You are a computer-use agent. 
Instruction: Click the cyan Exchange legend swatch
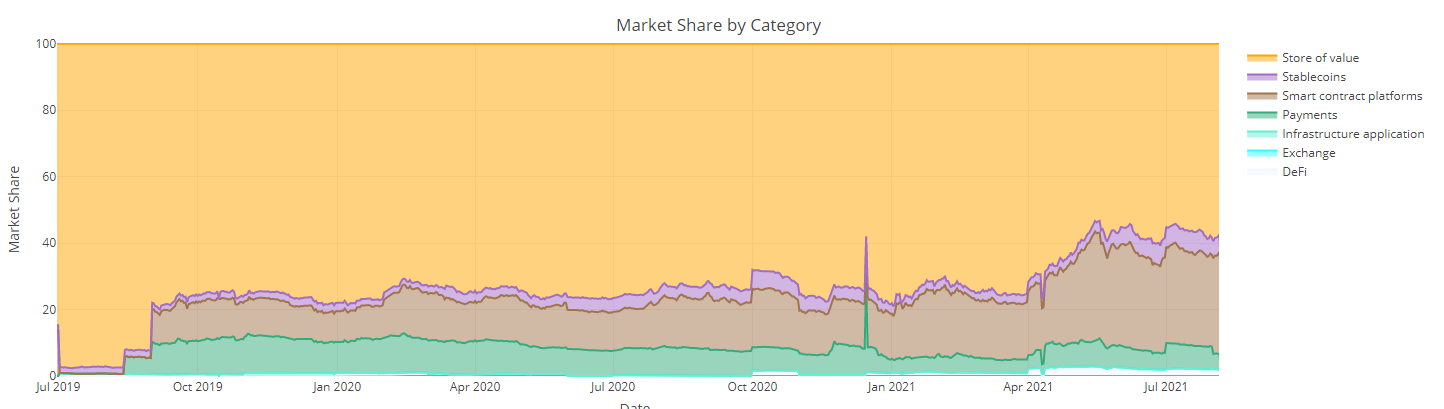pos(1262,153)
